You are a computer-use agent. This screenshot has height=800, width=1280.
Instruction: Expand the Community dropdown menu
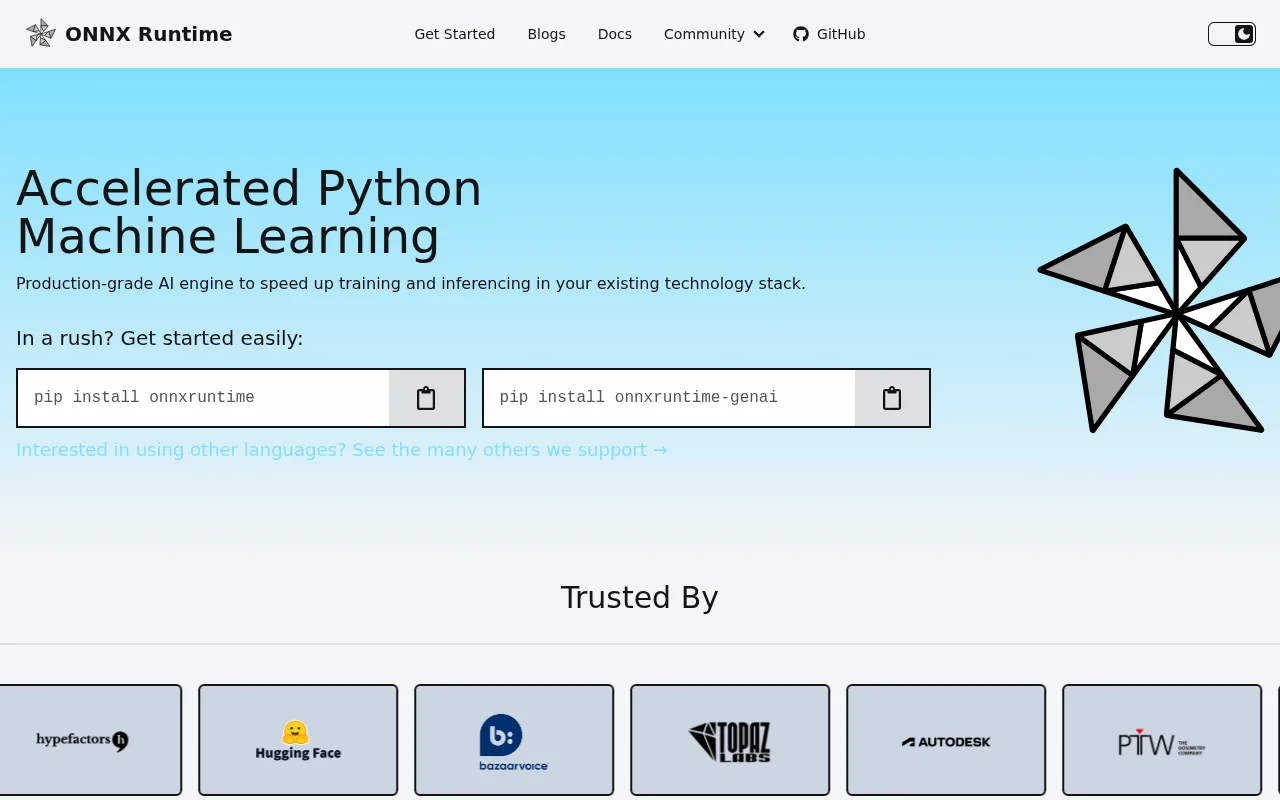pos(714,34)
